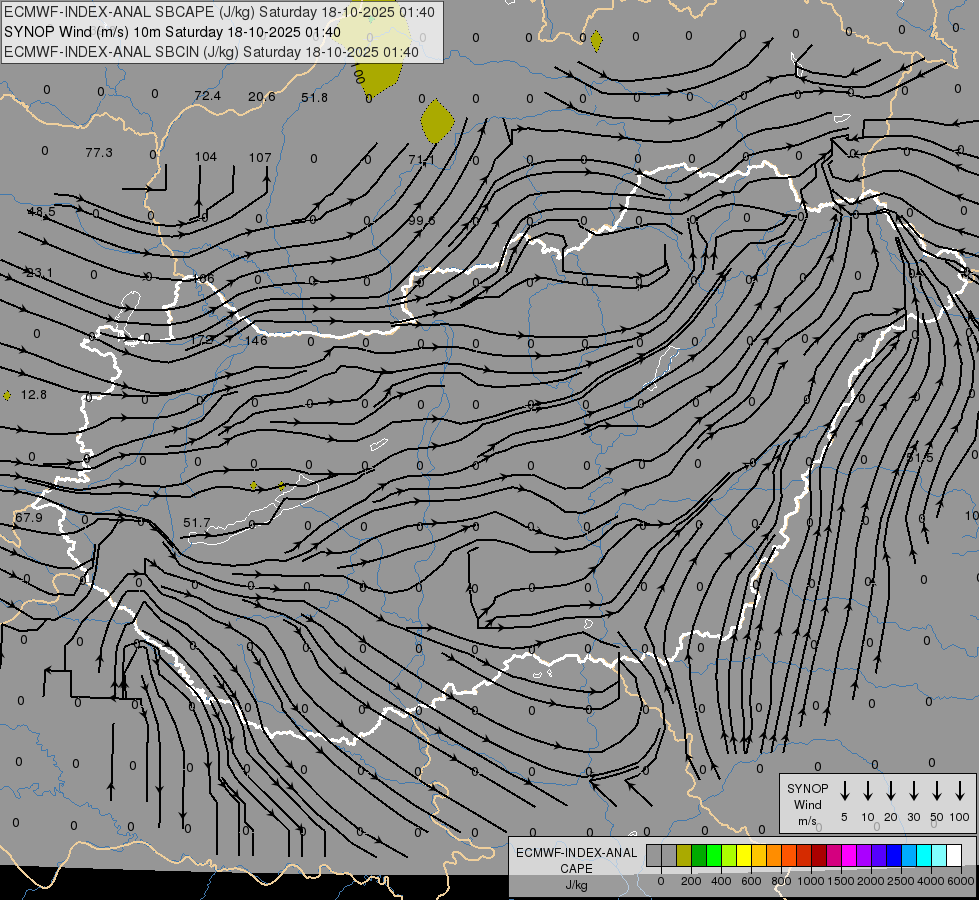Click the '1500' tick on CAPE legend
The width and height of the screenshot is (979, 900).
(840, 881)
